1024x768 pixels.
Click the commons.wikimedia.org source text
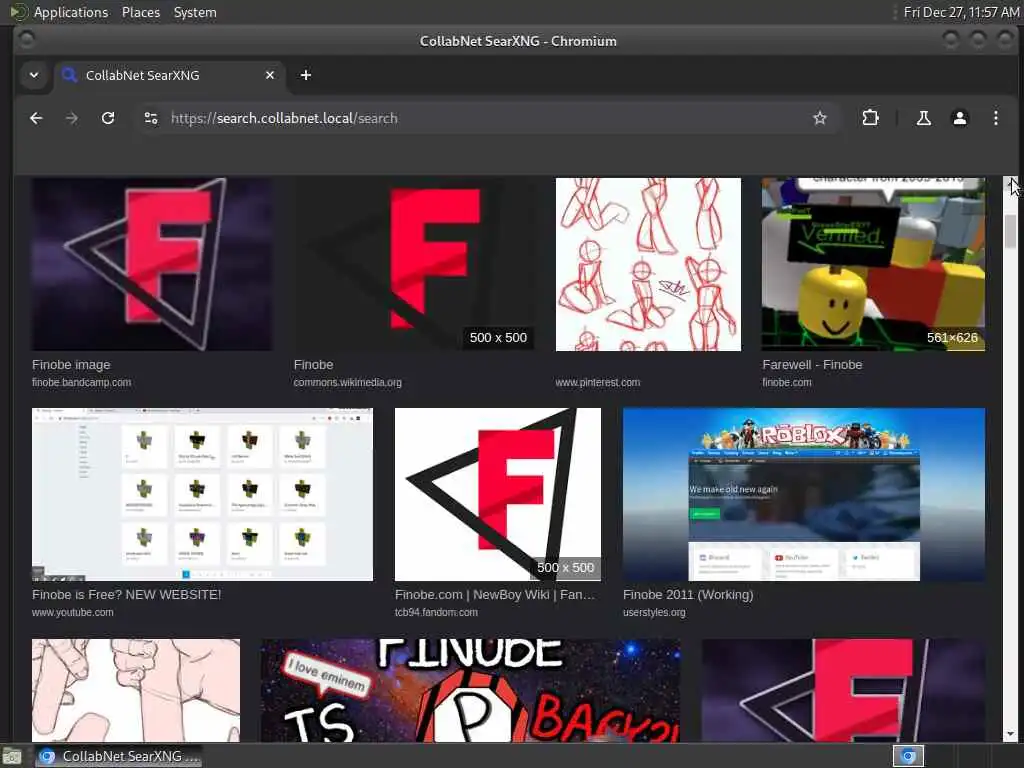point(347,383)
